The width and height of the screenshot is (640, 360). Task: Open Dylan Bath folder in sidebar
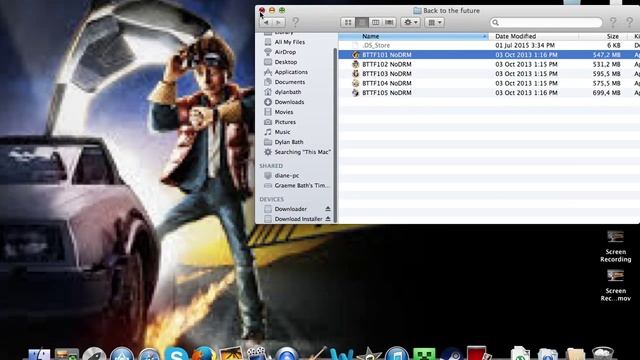point(289,142)
